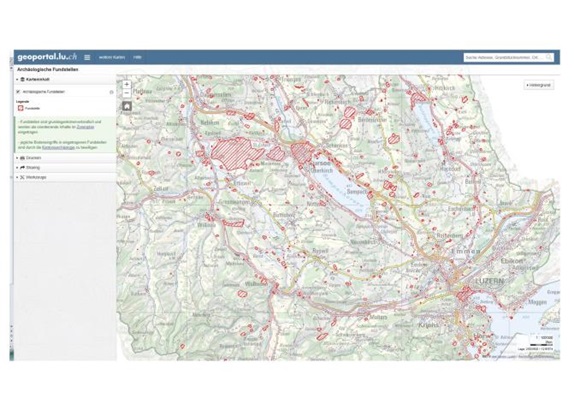580x410 pixels.
Task: Open the Hilfe menu item
Action: click(137, 57)
